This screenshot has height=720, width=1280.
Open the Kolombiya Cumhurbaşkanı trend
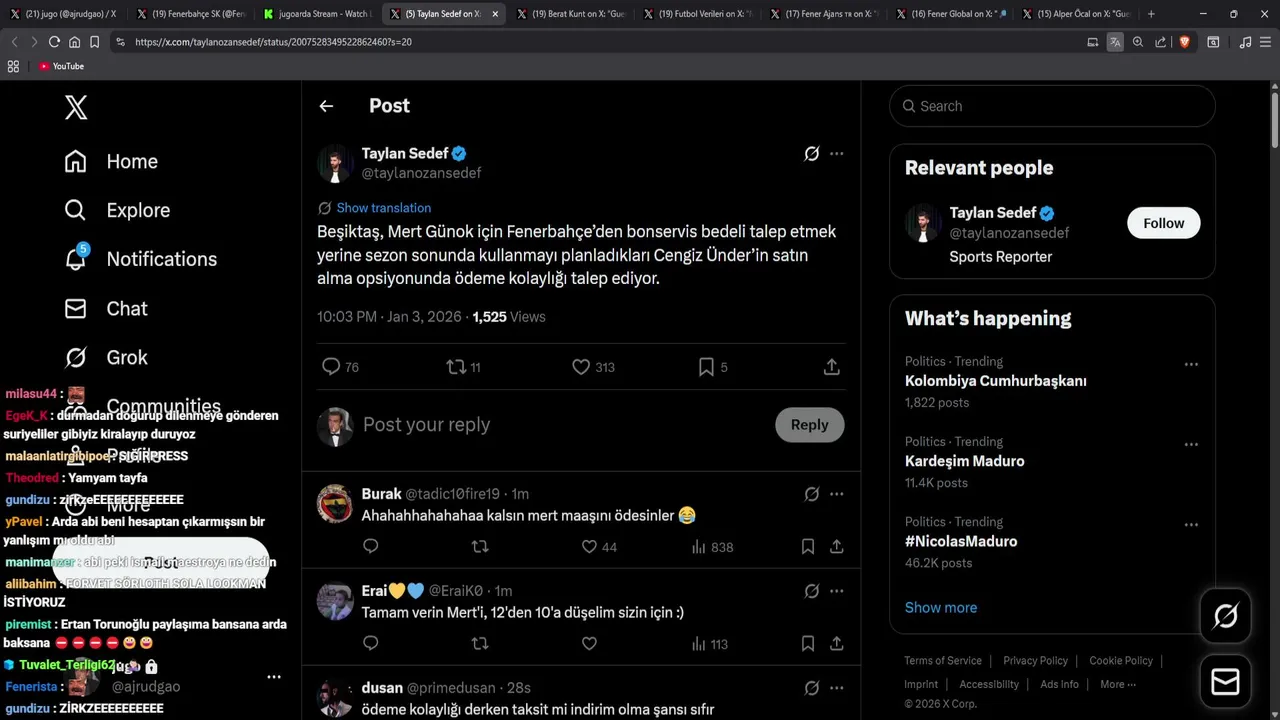point(995,381)
